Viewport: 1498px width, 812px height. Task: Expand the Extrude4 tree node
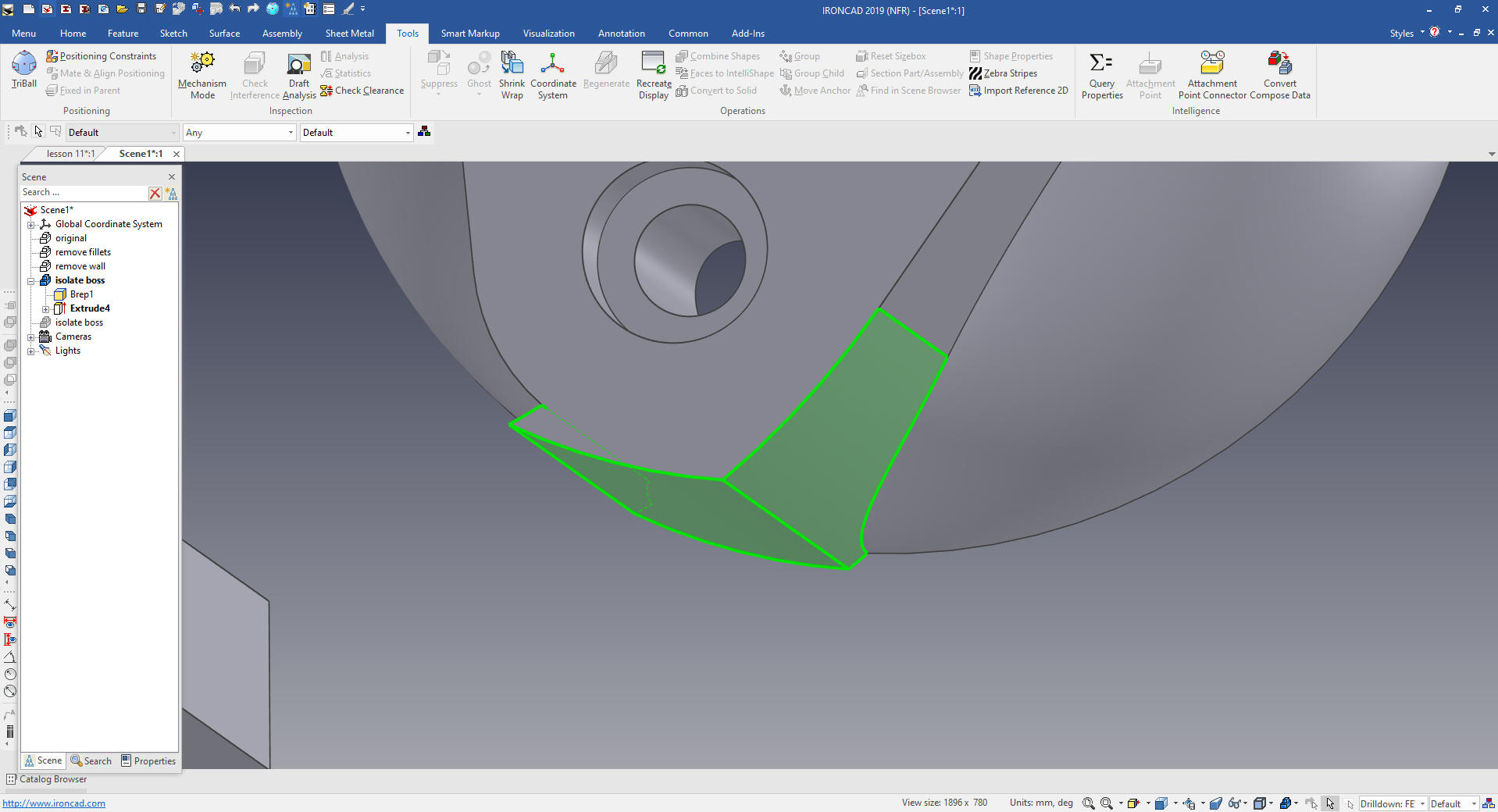(x=45, y=309)
